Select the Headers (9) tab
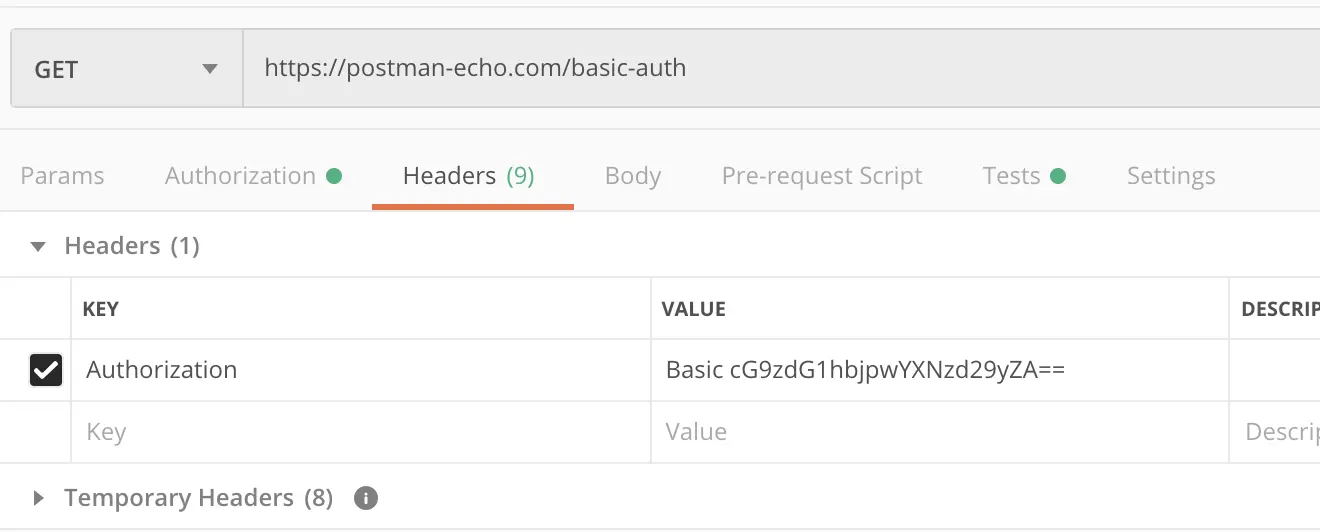Image resolution: width=1320 pixels, height=532 pixels. pos(469,176)
